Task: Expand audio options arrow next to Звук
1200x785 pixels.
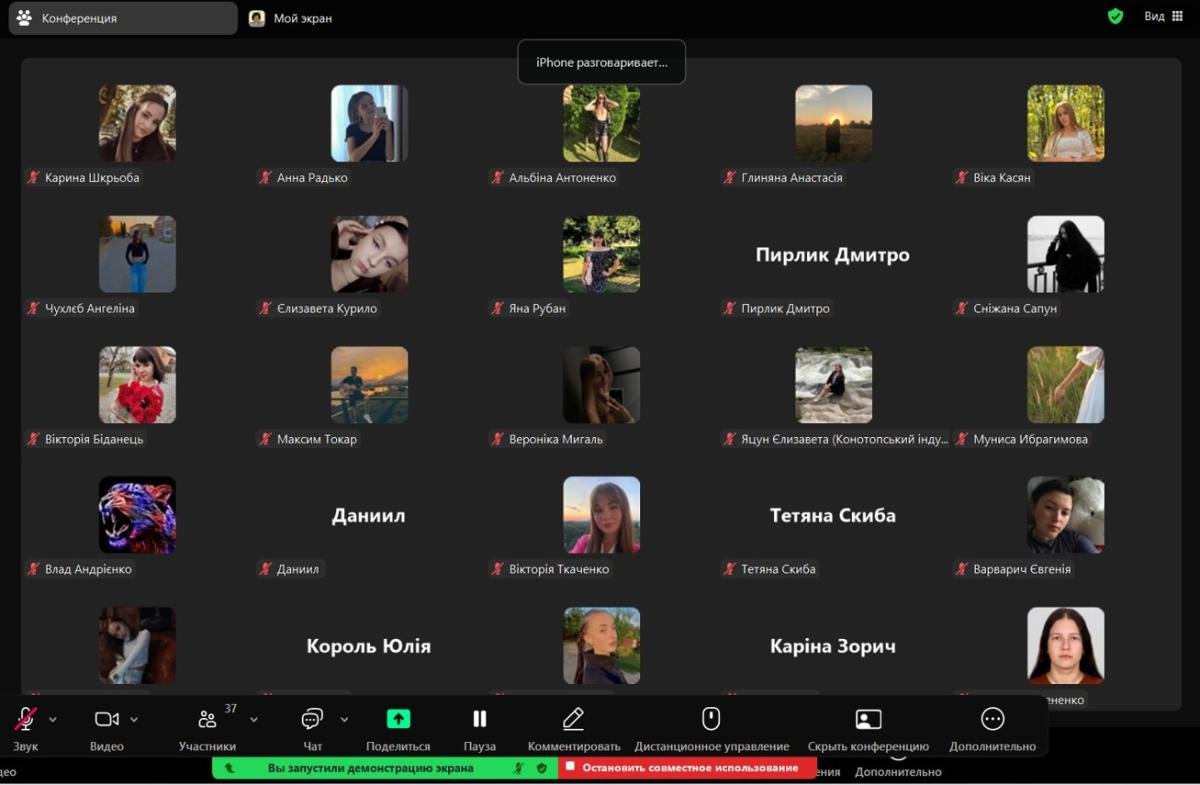Action: (x=53, y=719)
